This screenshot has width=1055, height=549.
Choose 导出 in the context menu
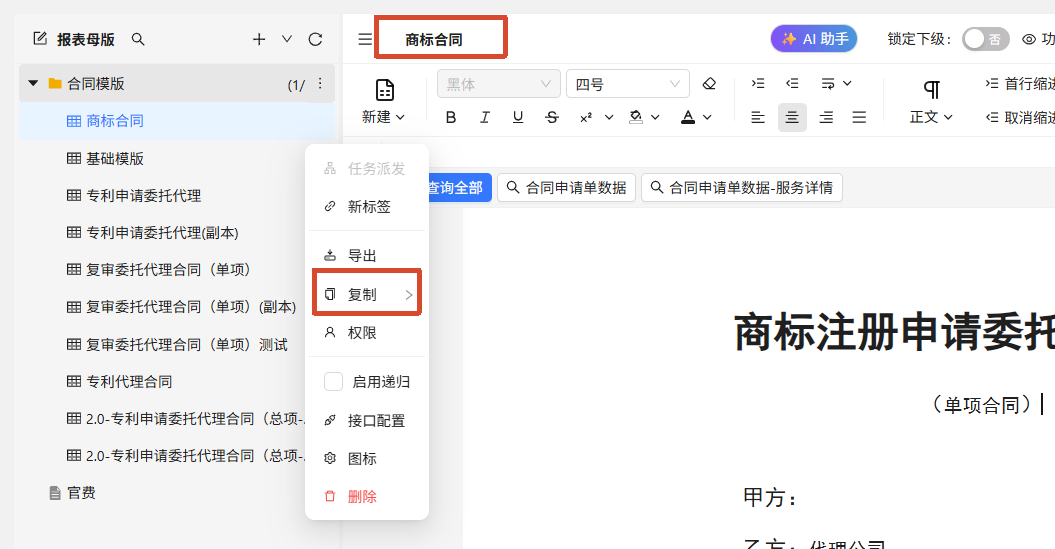coord(367,256)
